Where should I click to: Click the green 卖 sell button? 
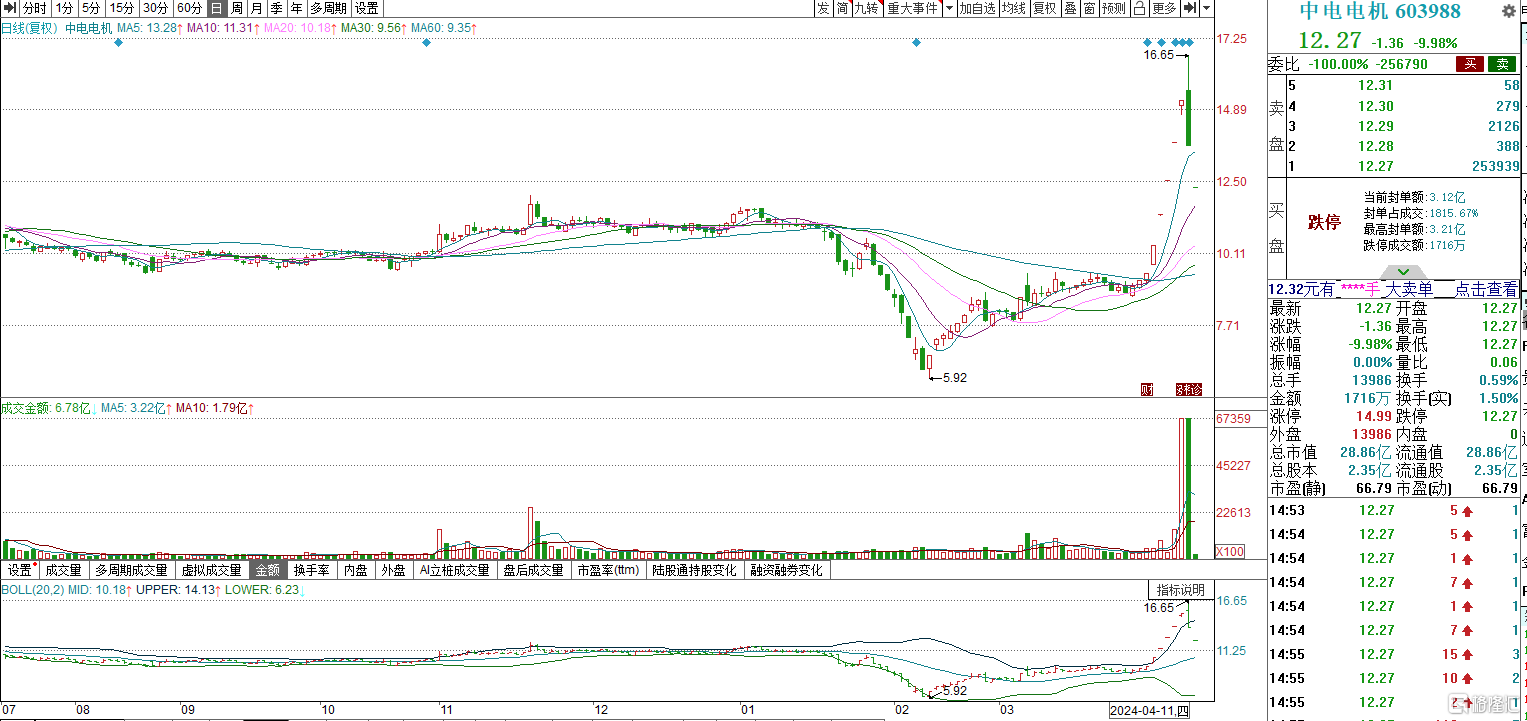click(1502, 64)
